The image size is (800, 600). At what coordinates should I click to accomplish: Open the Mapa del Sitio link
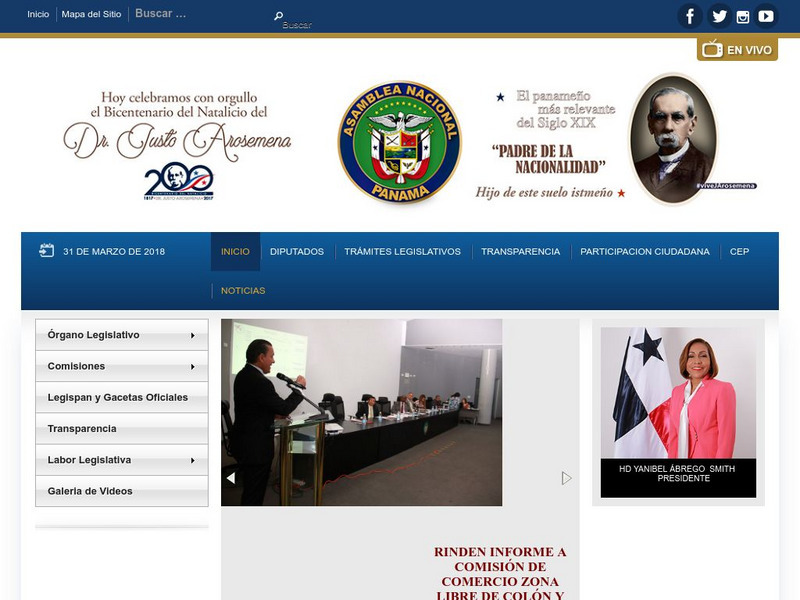point(90,14)
